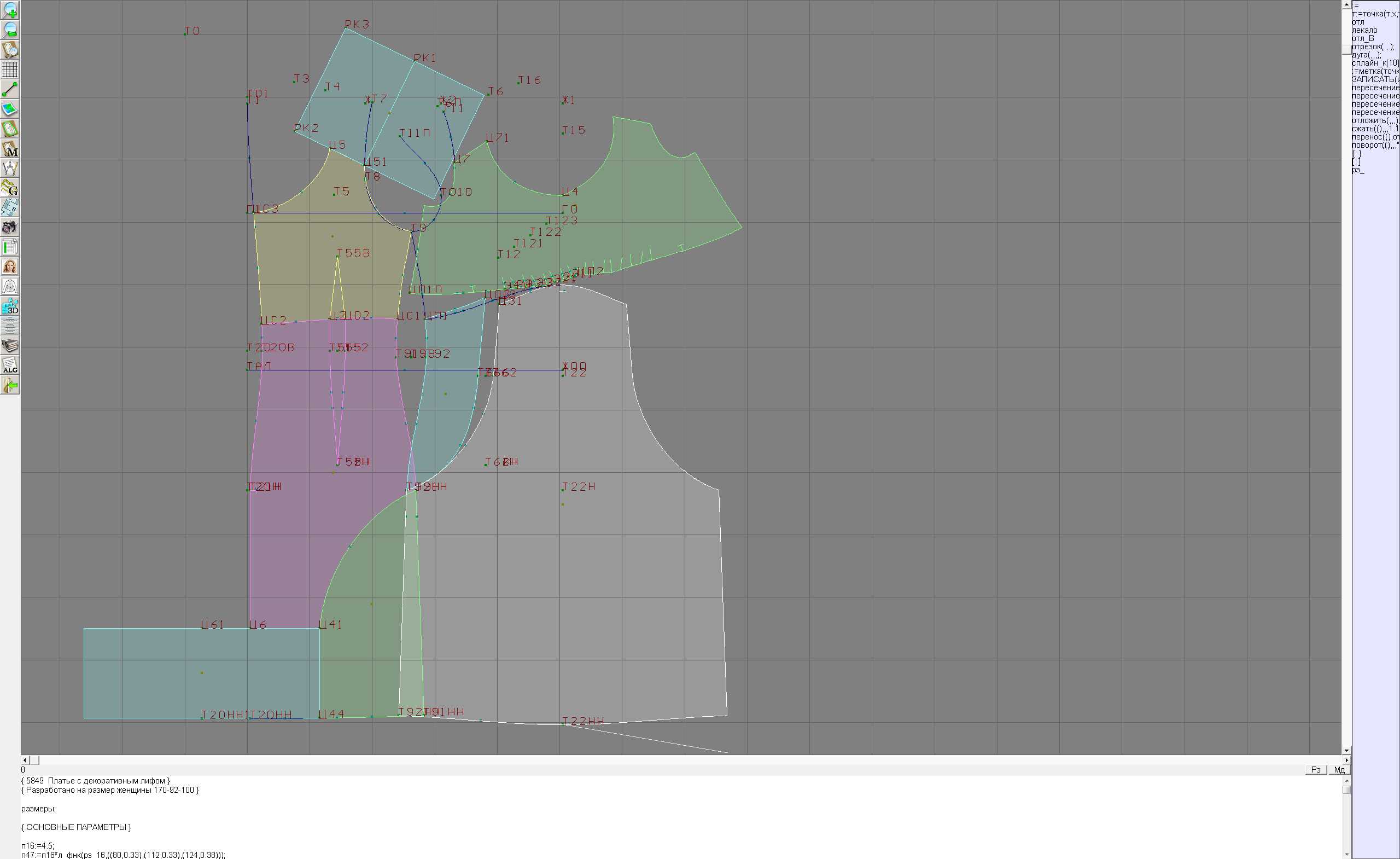This screenshot has height=859, width=1400.
Task: Open the stacked books library icon
Action: click(10, 346)
